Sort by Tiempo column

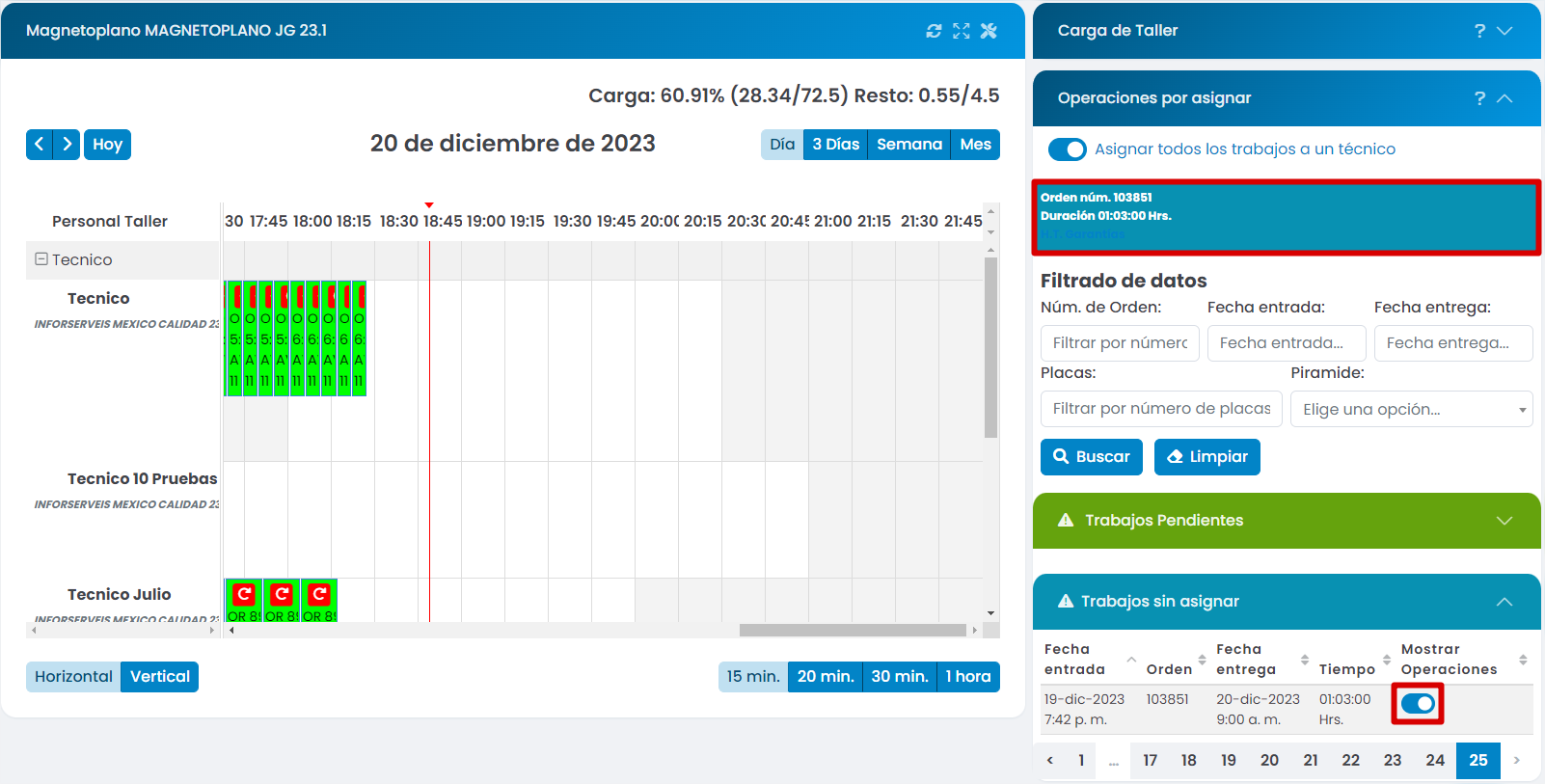(1387, 660)
